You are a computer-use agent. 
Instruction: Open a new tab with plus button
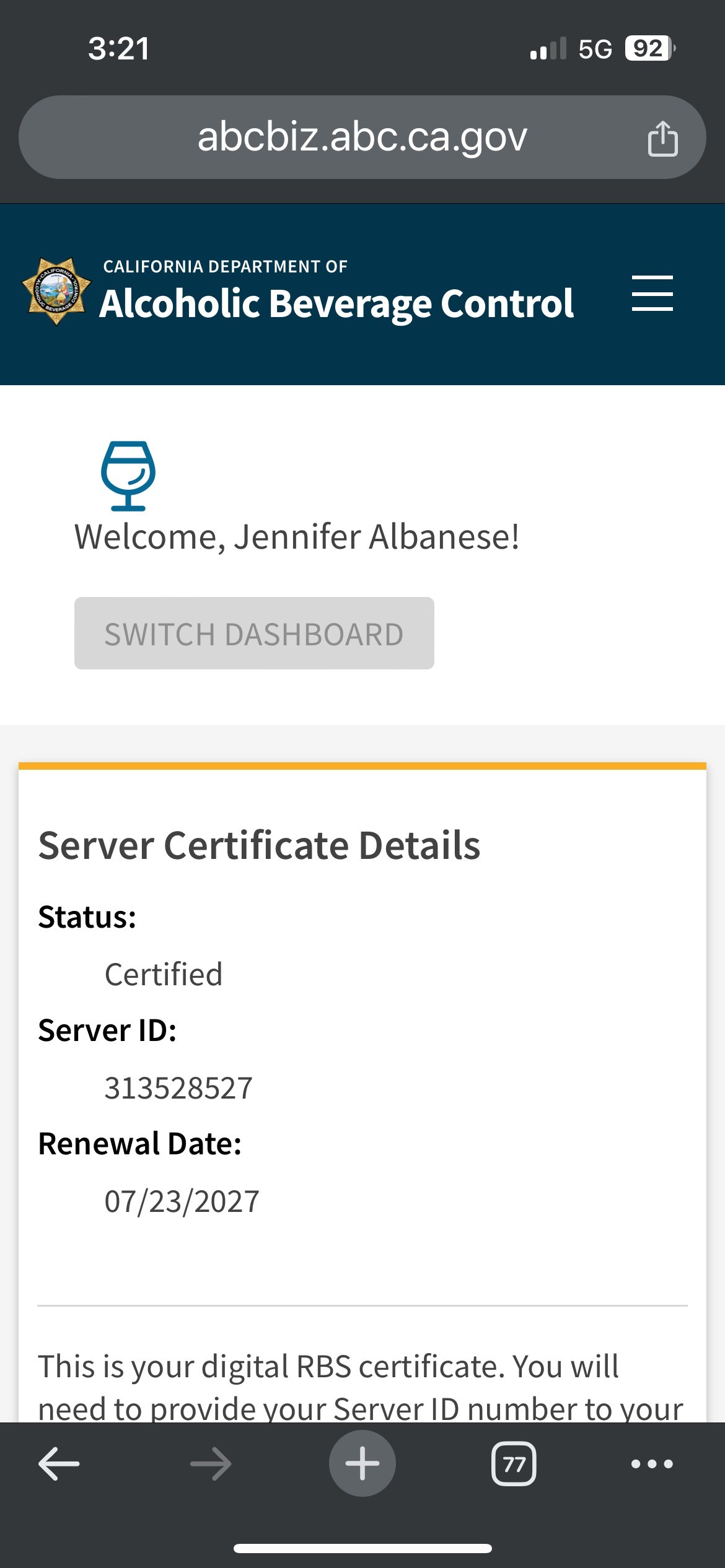coord(362,1464)
